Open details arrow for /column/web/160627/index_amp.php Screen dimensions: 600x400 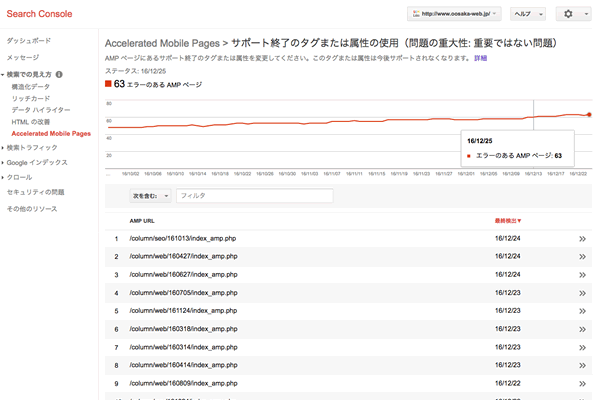click(x=582, y=275)
